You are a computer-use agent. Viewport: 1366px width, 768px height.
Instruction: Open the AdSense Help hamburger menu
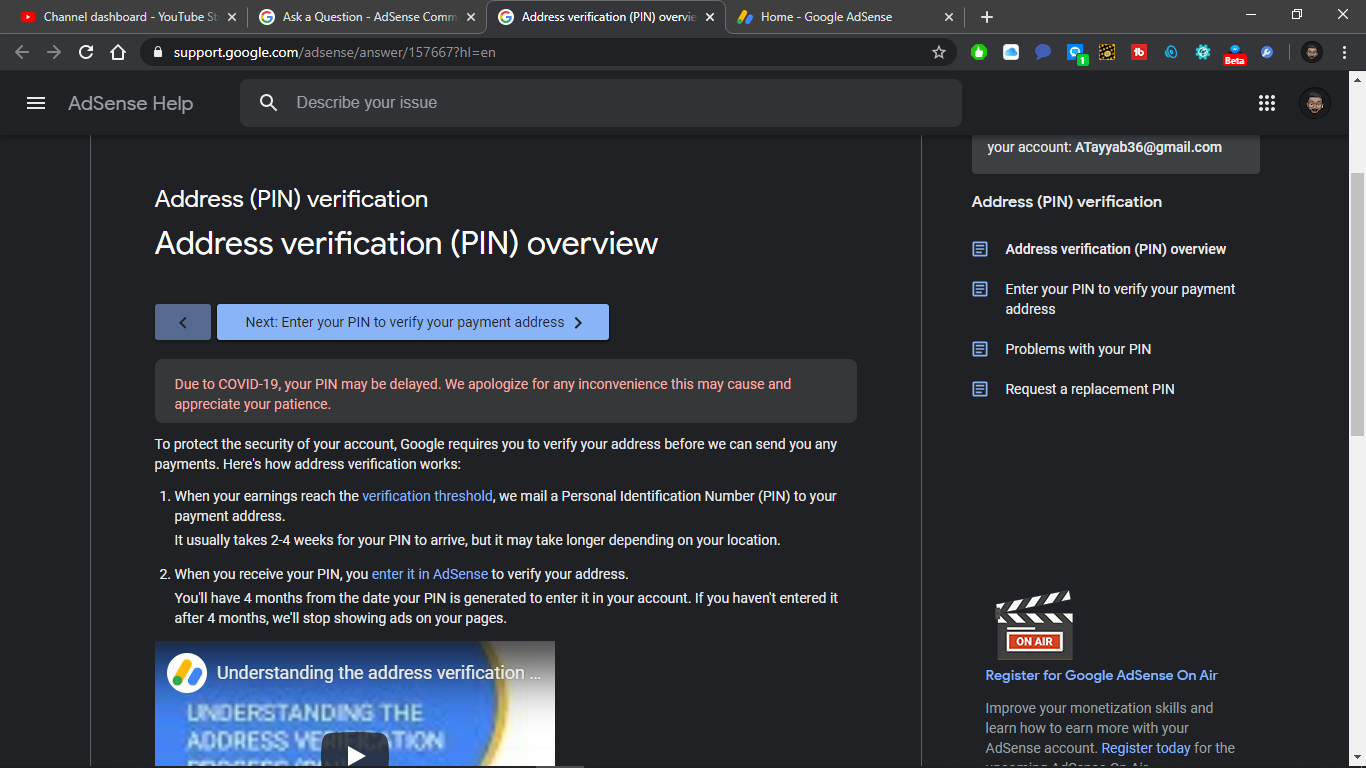pyautogui.click(x=36, y=103)
